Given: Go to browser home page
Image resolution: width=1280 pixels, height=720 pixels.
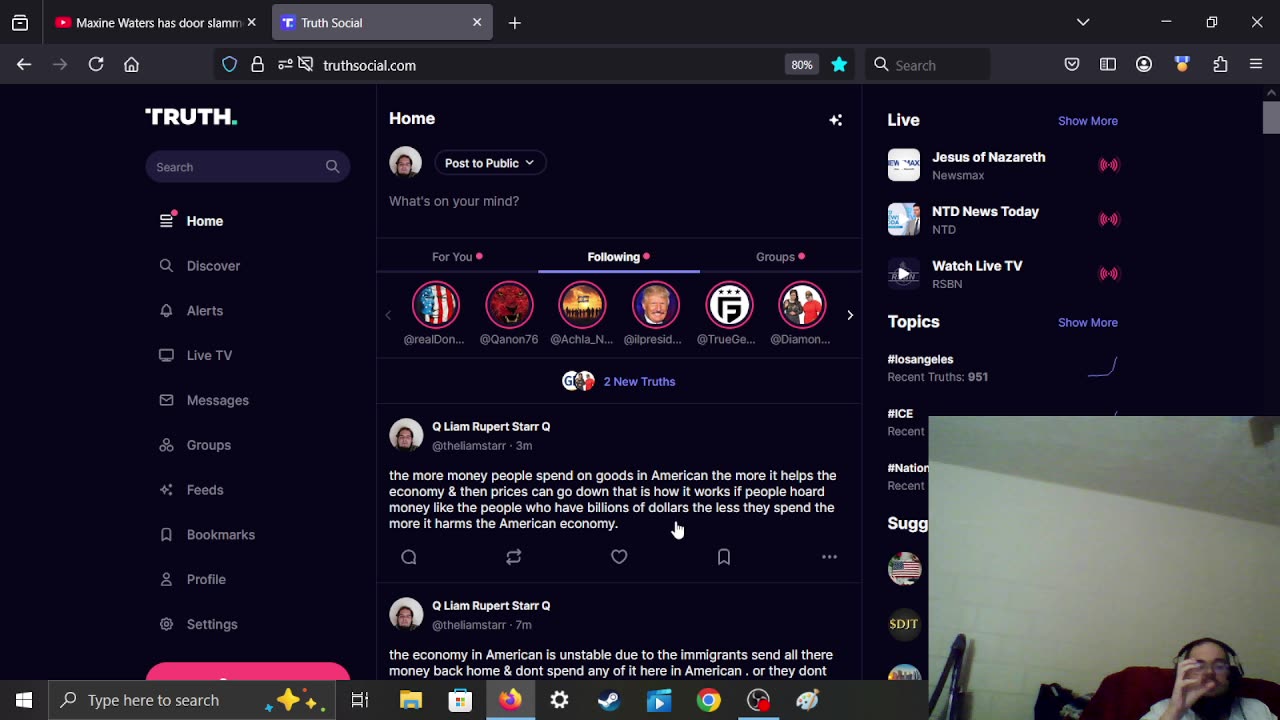Looking at the screenshot, I should 131,65.
